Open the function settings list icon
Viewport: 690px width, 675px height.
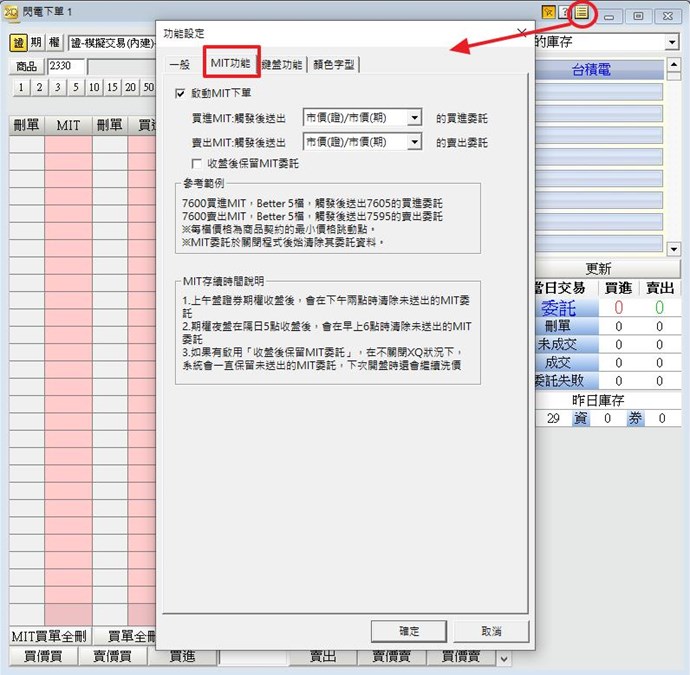click(581, 14)
